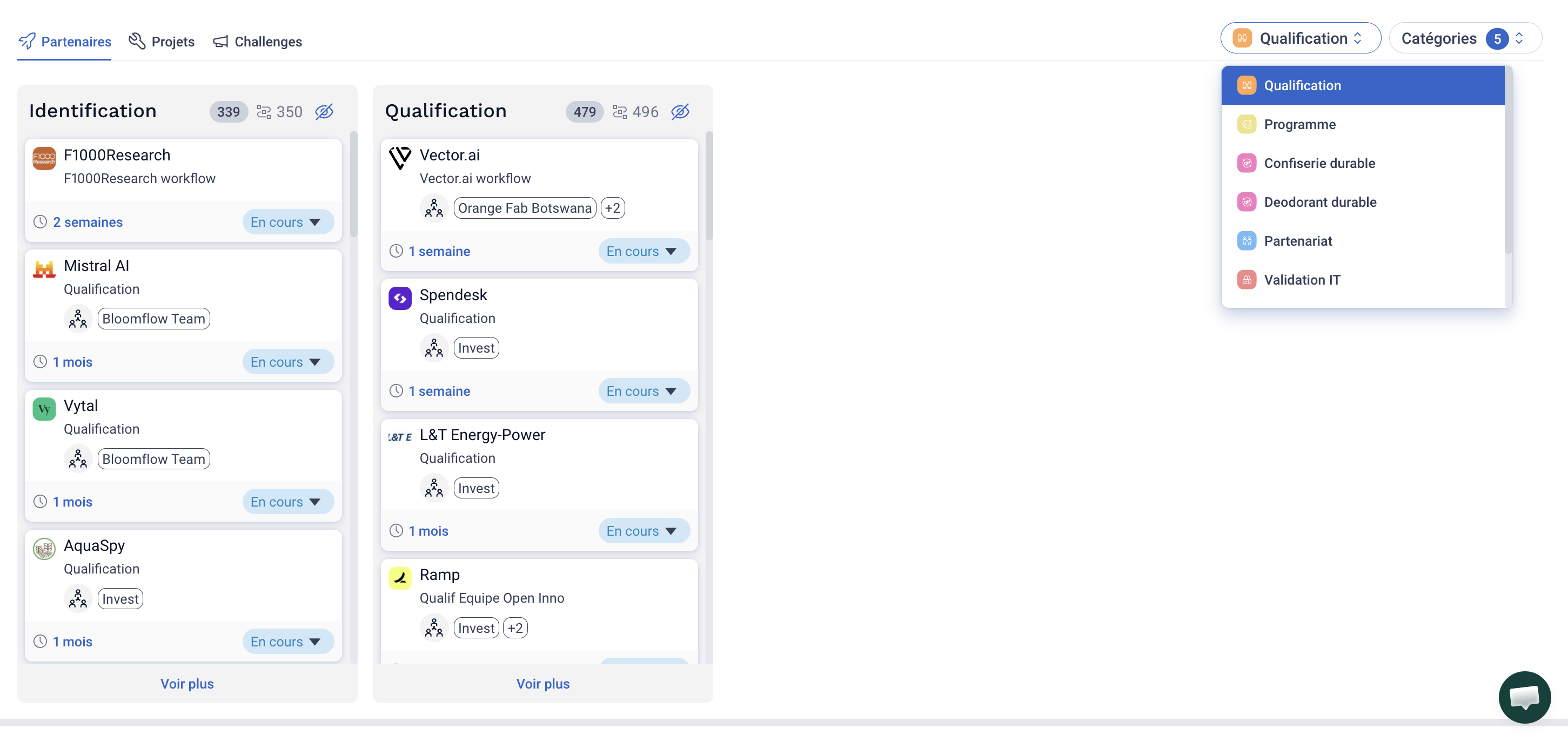
Task: Click the Identification total count icon
Action: click(x=264, y=112)
